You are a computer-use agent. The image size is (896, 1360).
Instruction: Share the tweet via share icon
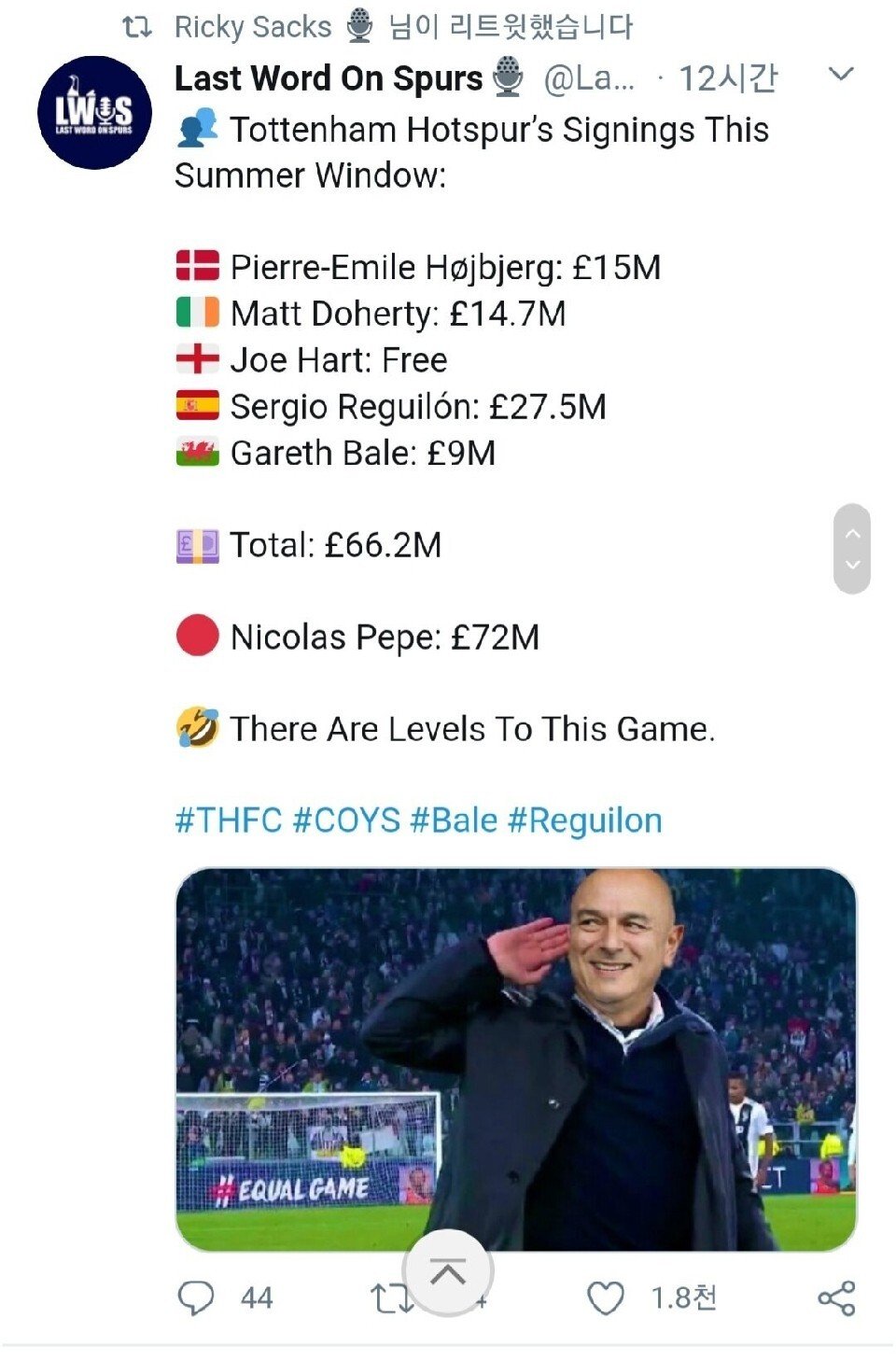pos(836,1297)
